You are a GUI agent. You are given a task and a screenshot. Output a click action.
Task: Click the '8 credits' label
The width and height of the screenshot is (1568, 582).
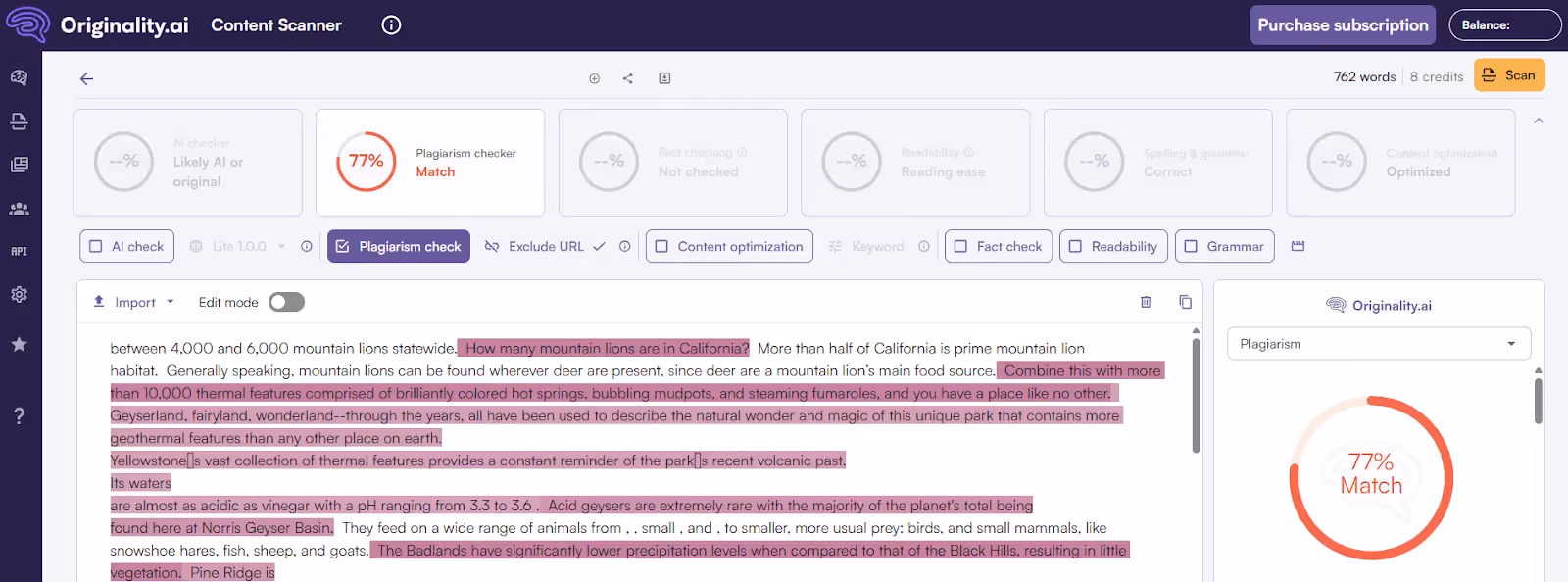pos(1437,76)
